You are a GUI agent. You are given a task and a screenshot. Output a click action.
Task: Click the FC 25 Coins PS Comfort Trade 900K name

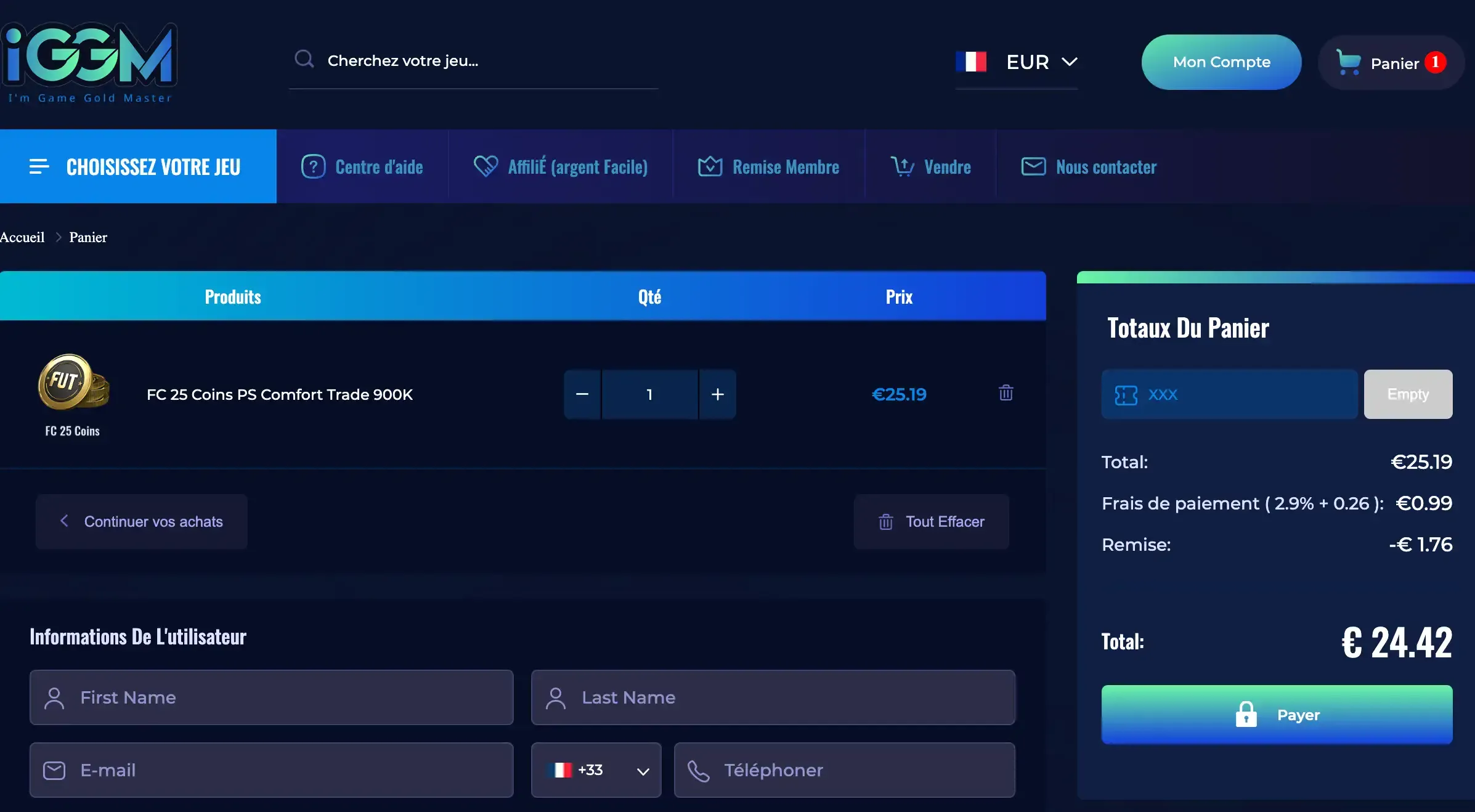click(x=280, y=394)
